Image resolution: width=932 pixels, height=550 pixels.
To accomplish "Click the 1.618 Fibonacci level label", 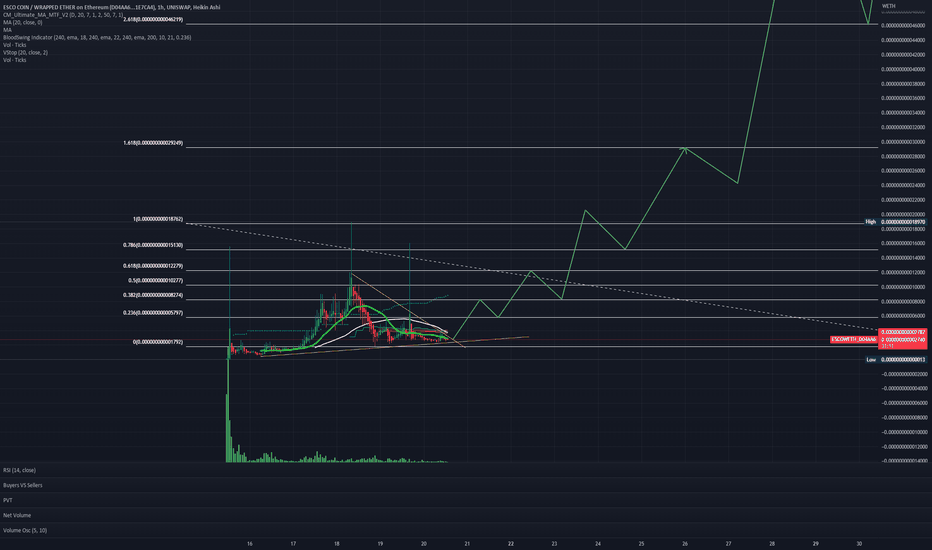I will pyautogui.click(x=153, y=143).
